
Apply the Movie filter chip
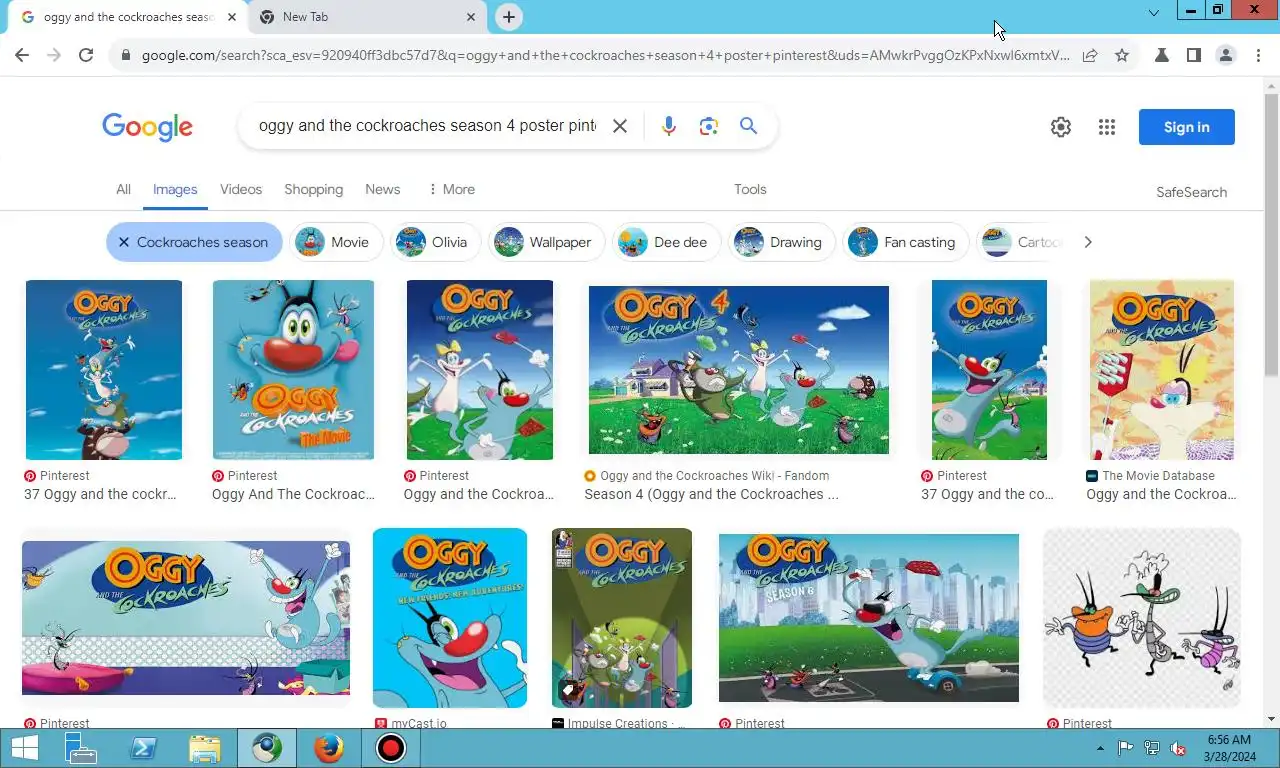[336, 242]
